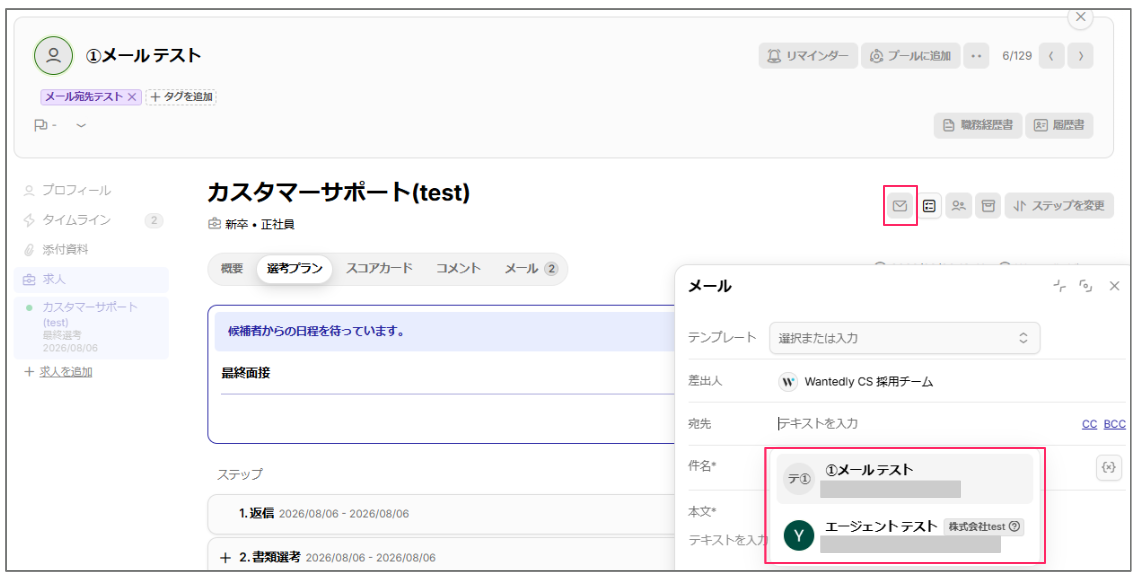Image resolution: width=1137 pixels, height=577 pixels.
Task: Switch to the スコアカード tab
Action: [x=379, y=268]
